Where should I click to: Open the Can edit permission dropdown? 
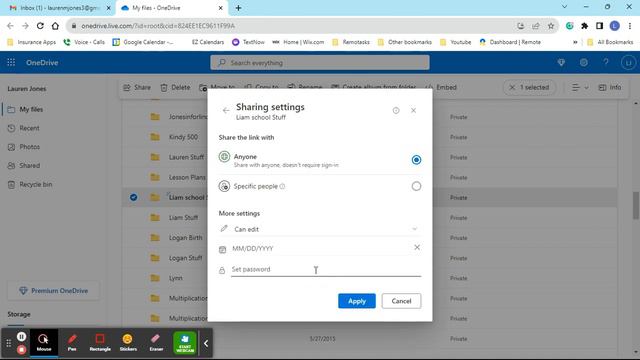point(320,229)
